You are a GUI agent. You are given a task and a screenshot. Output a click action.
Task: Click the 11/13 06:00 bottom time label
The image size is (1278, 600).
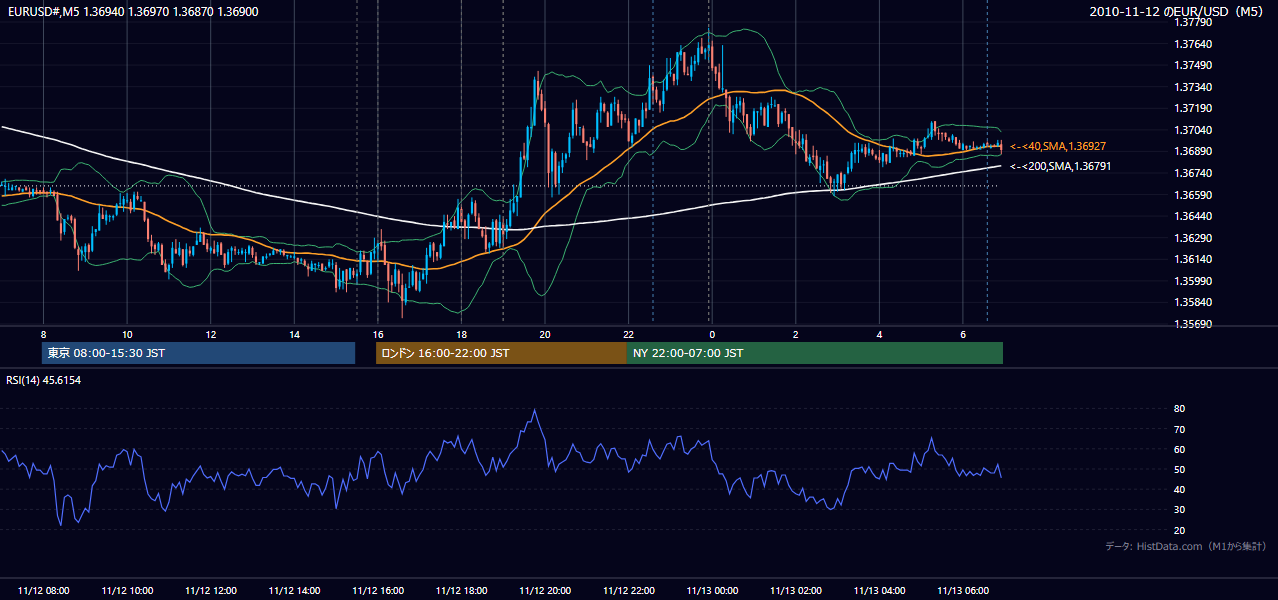click(x=963, y=591)
